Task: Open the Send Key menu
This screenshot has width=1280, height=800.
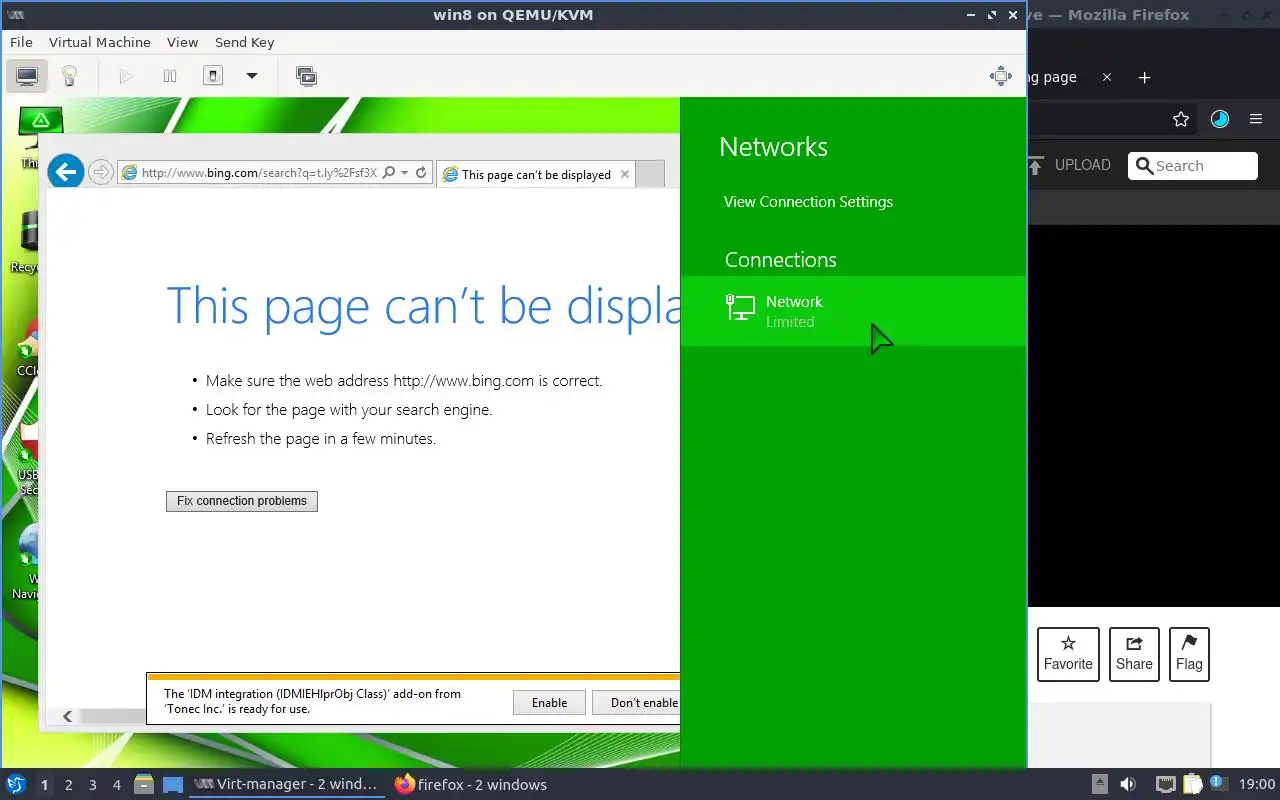Action: click(x=244, y=42)
